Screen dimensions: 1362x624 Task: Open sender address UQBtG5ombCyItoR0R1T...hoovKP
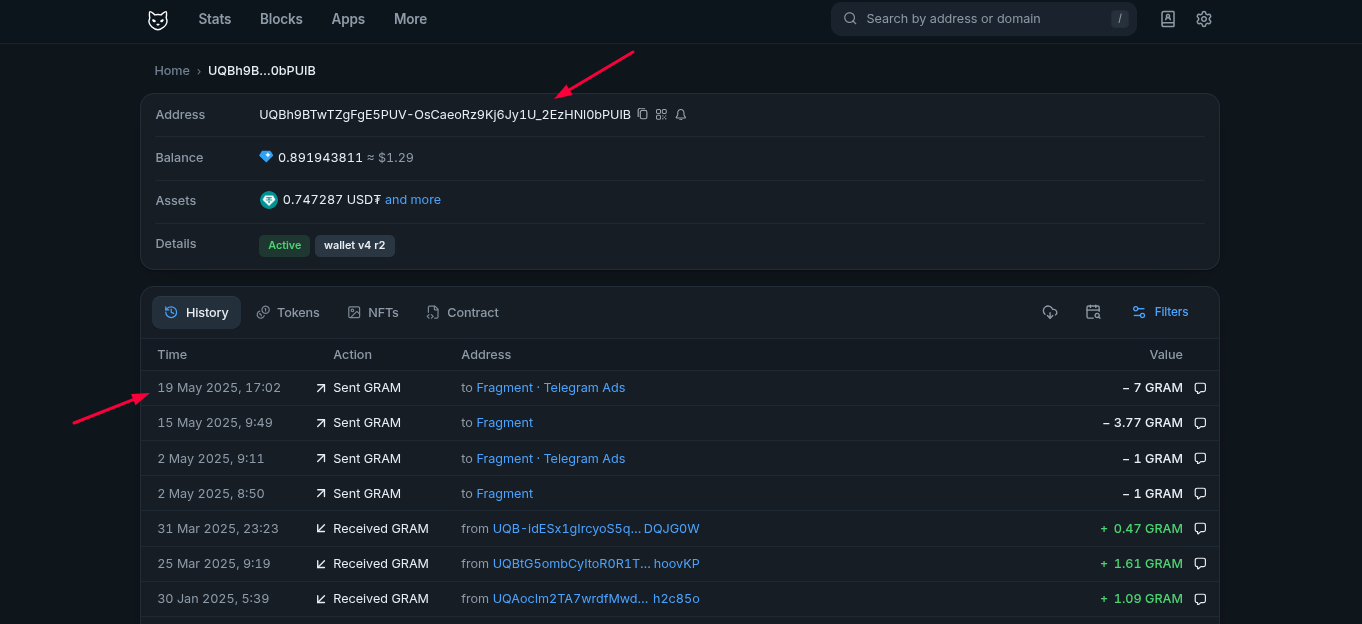[596, 564]
